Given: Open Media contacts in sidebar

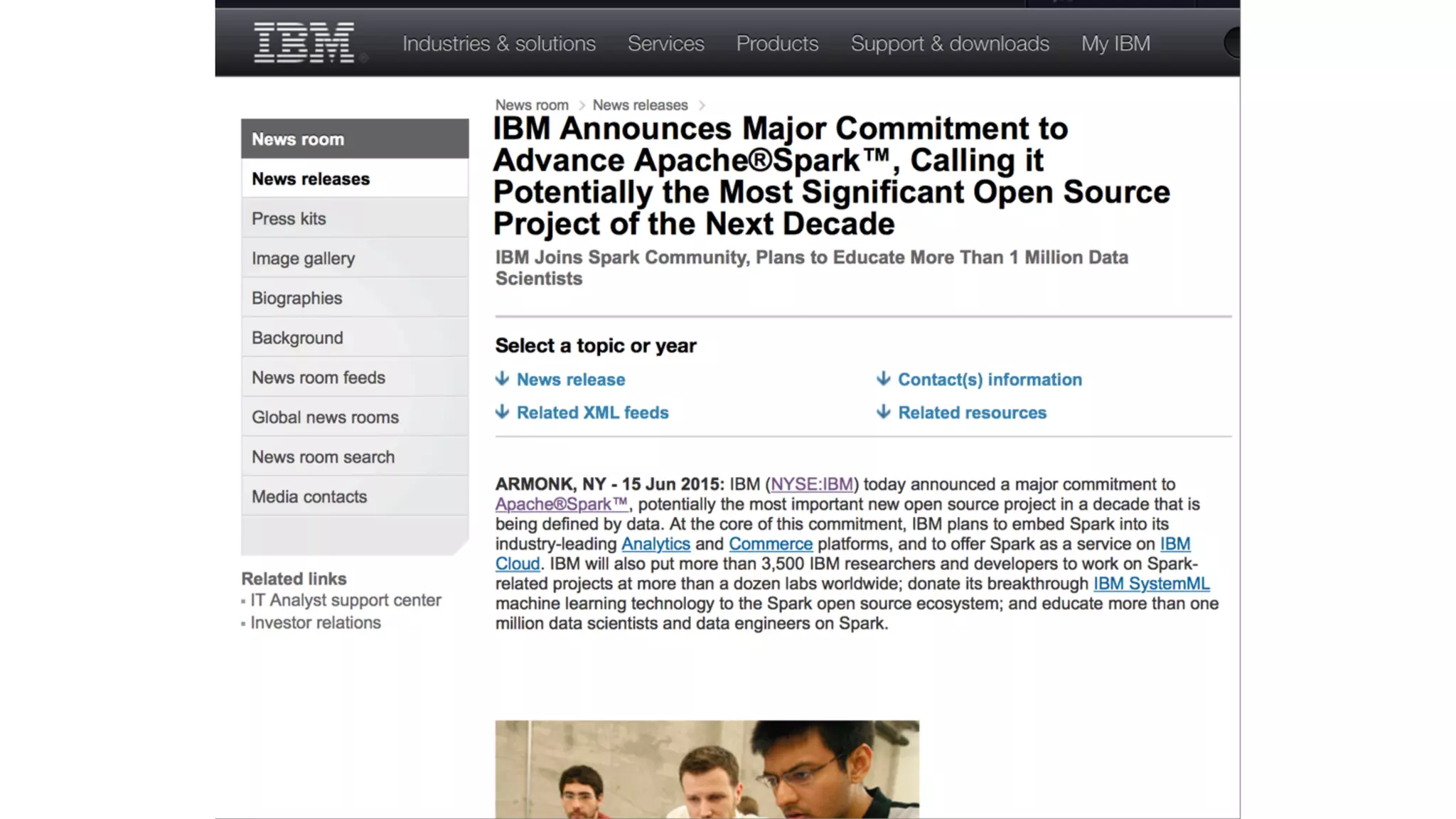Looking at the screenshot, I should pos(309,497).
